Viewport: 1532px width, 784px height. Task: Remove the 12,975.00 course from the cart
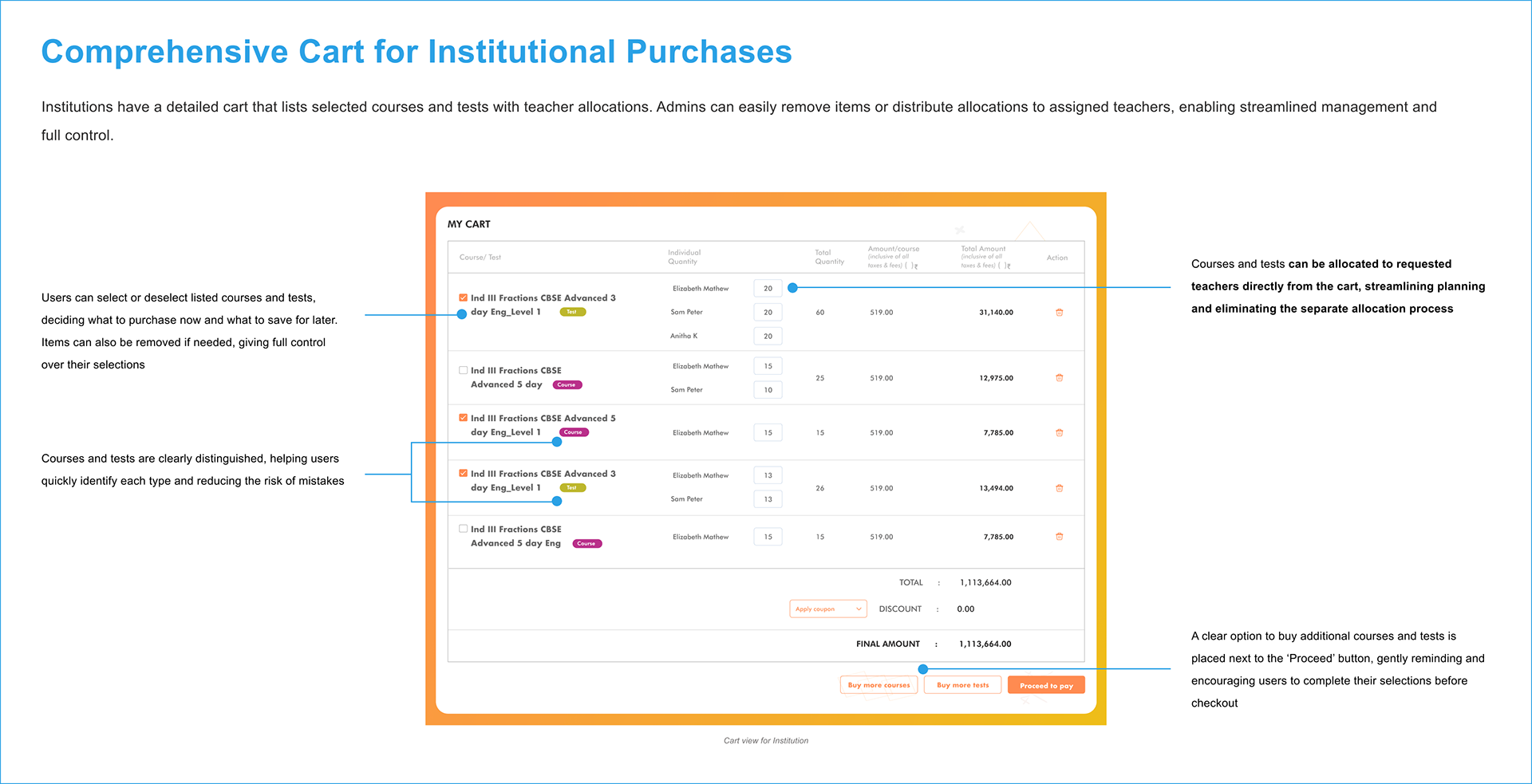(x=1059, y=378)
